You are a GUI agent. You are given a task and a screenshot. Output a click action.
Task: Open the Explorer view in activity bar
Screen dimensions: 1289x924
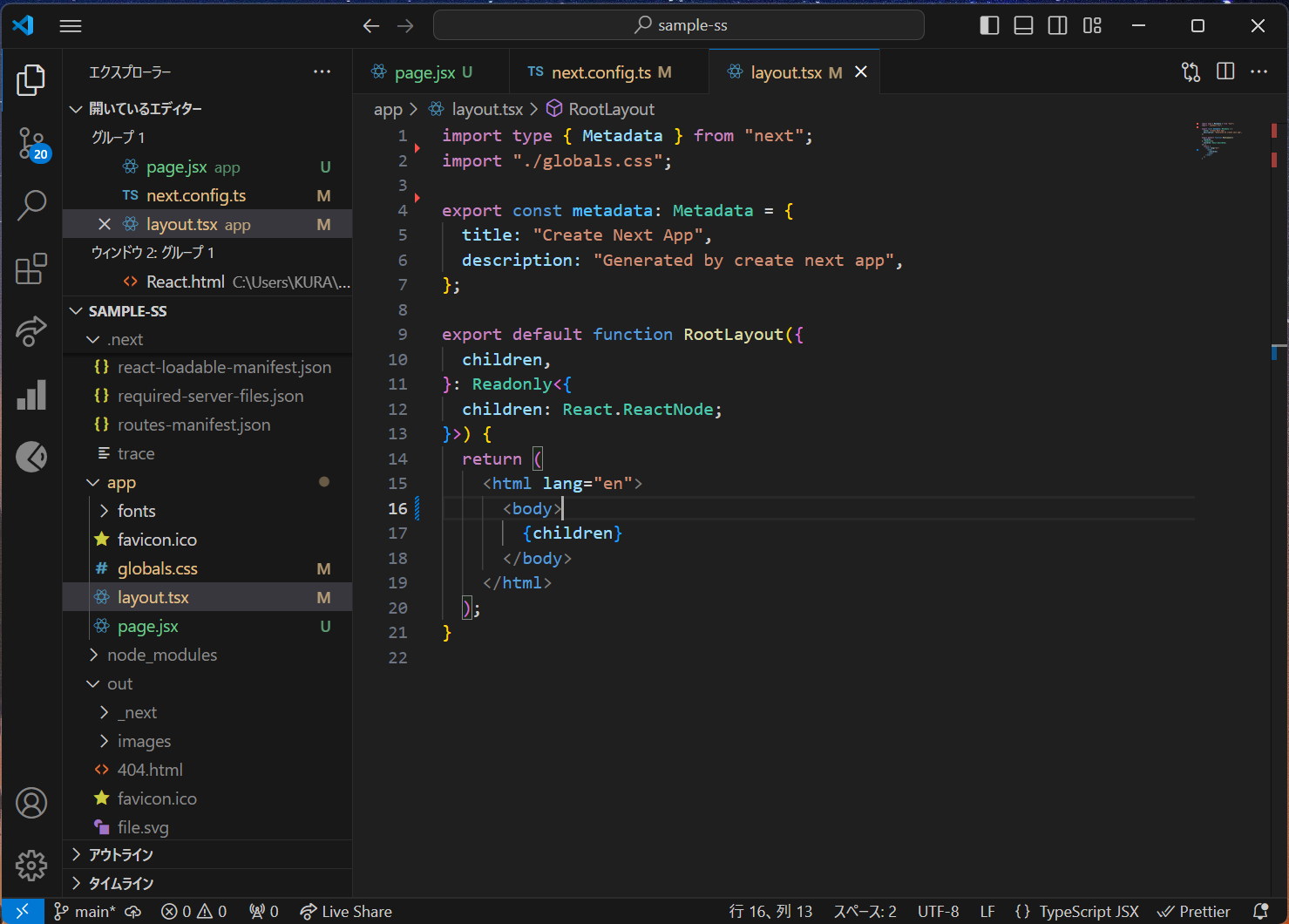[x=31, y=80]
